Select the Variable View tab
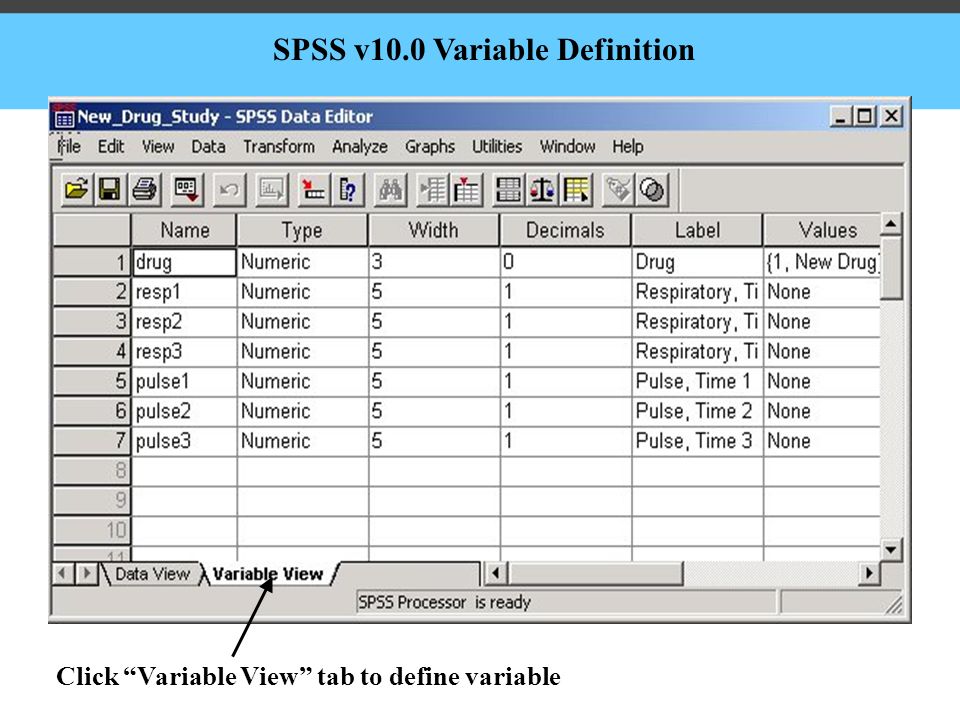The width and height of the screenshot is (960, 720). (x=268, y=574)
